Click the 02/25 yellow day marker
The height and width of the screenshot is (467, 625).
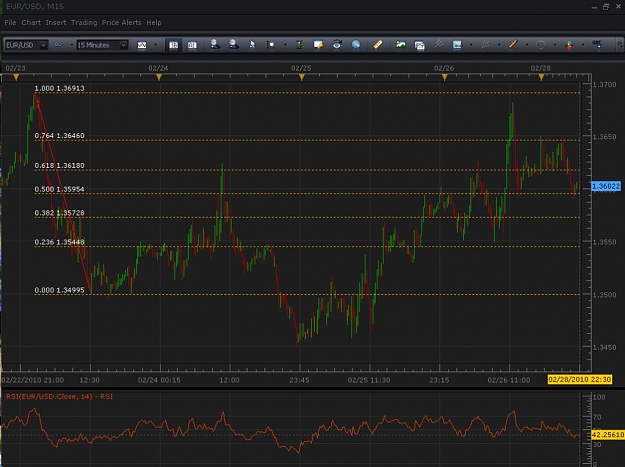click(302, 77)
